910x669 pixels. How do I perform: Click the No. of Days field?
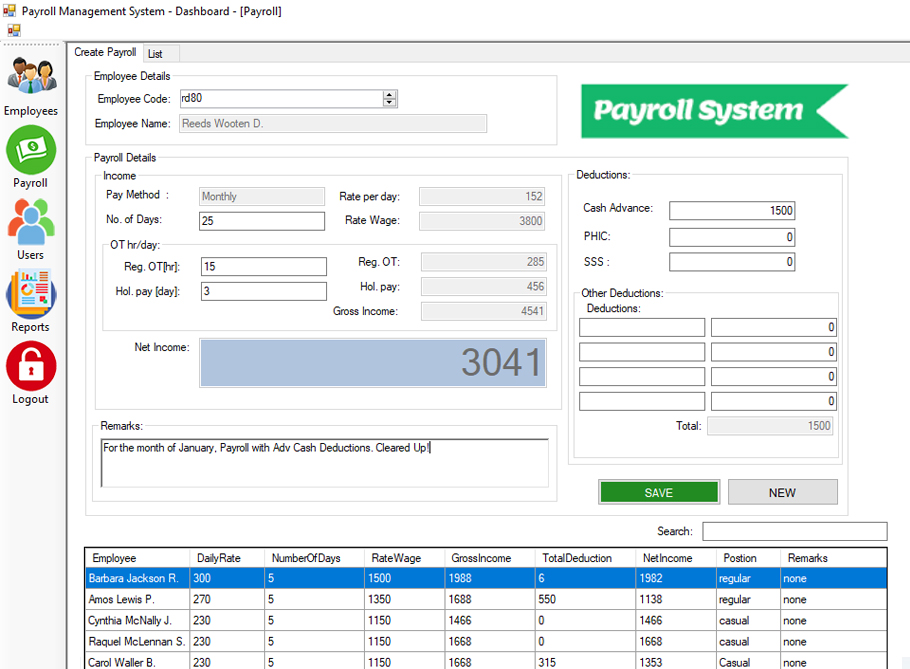click(x=261, y=220)
